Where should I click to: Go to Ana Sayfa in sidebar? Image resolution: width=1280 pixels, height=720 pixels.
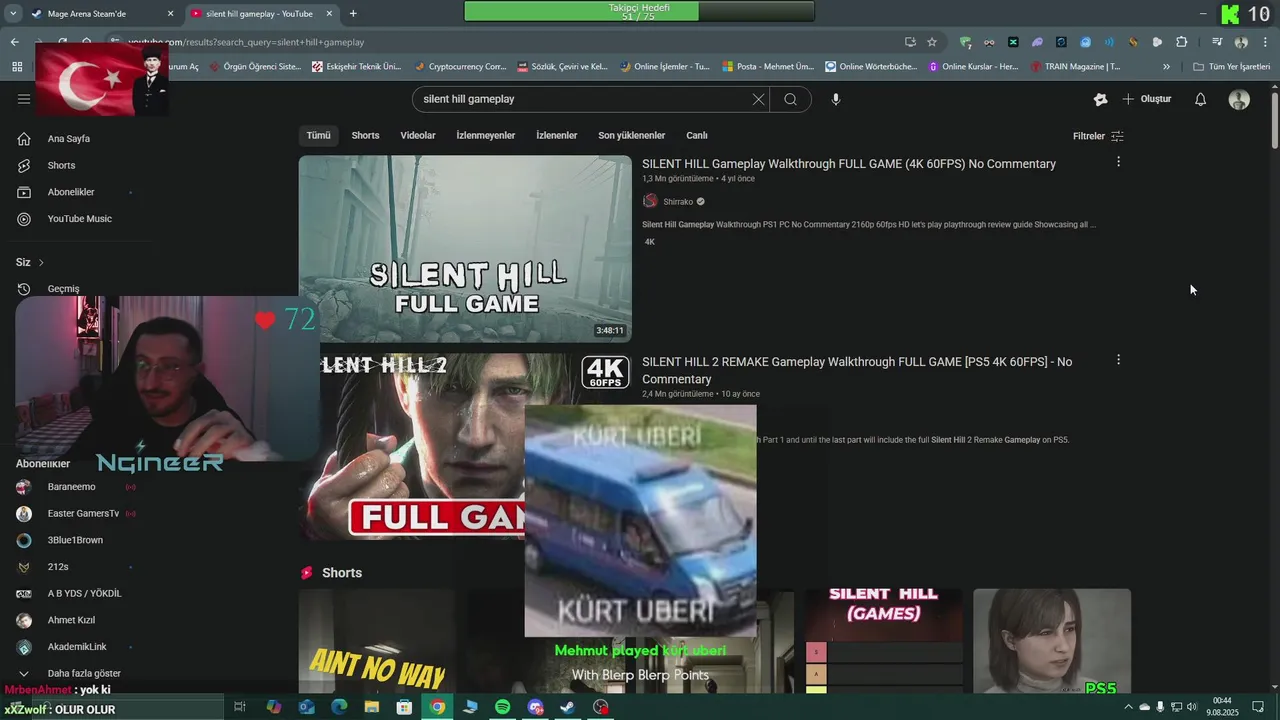tap(68, 139)
